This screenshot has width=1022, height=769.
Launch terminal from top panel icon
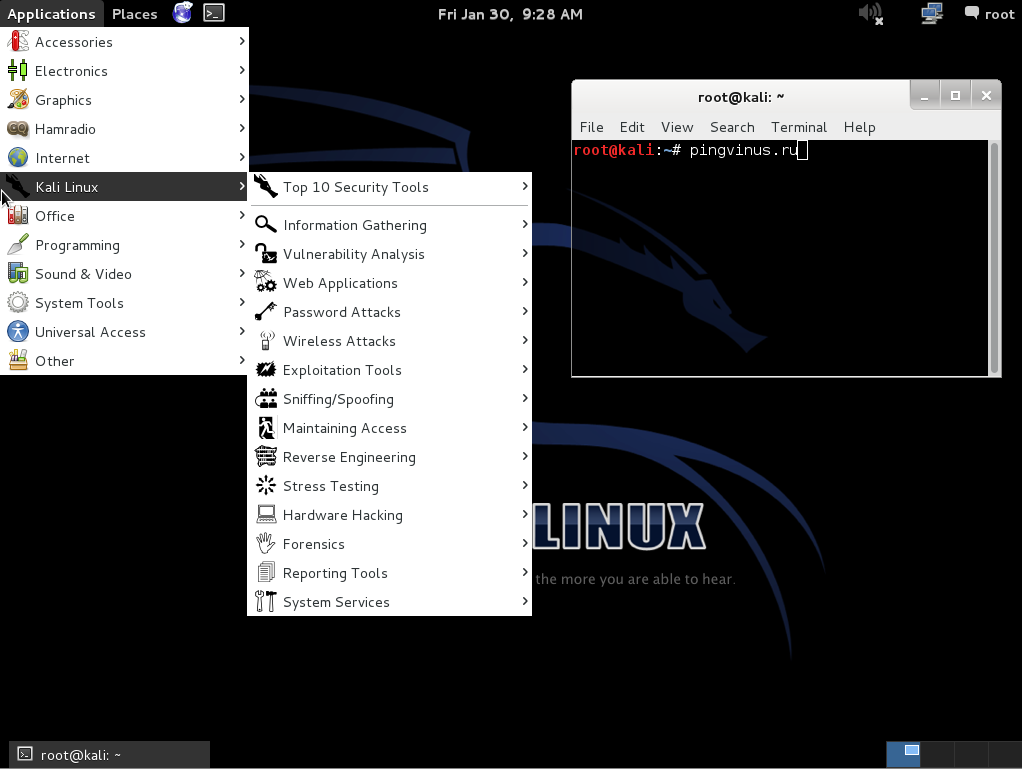coord(214,13)
